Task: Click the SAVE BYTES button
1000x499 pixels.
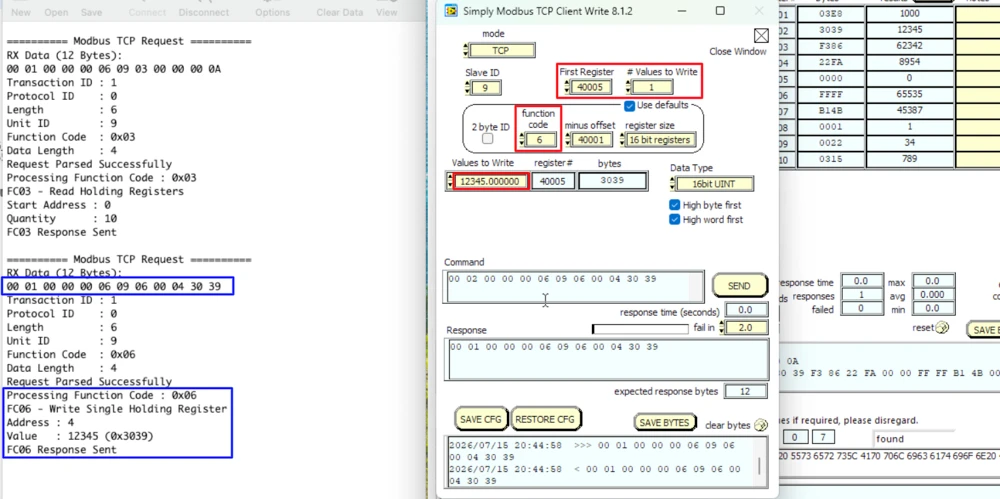Action: click(664, 422)
